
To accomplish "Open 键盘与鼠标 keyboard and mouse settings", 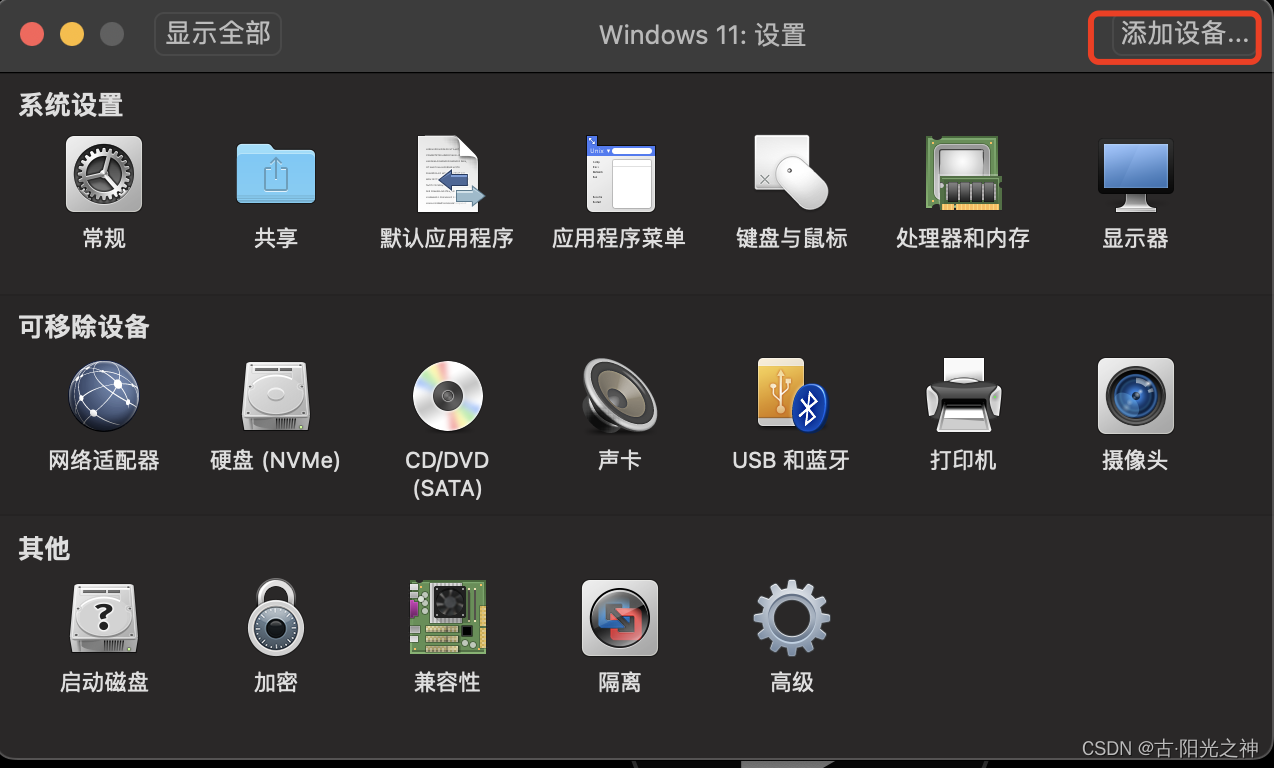I will (791, 174).
